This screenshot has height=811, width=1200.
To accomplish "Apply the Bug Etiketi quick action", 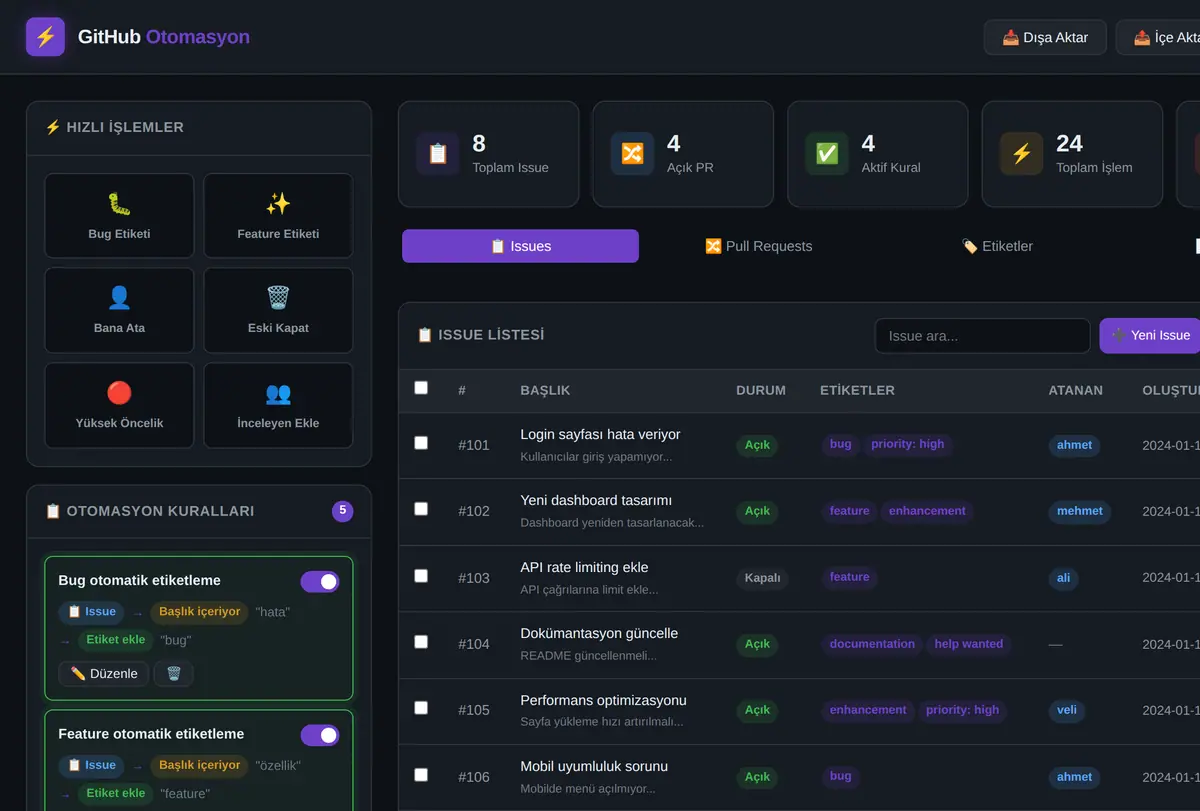I will [x=119, y=215].
